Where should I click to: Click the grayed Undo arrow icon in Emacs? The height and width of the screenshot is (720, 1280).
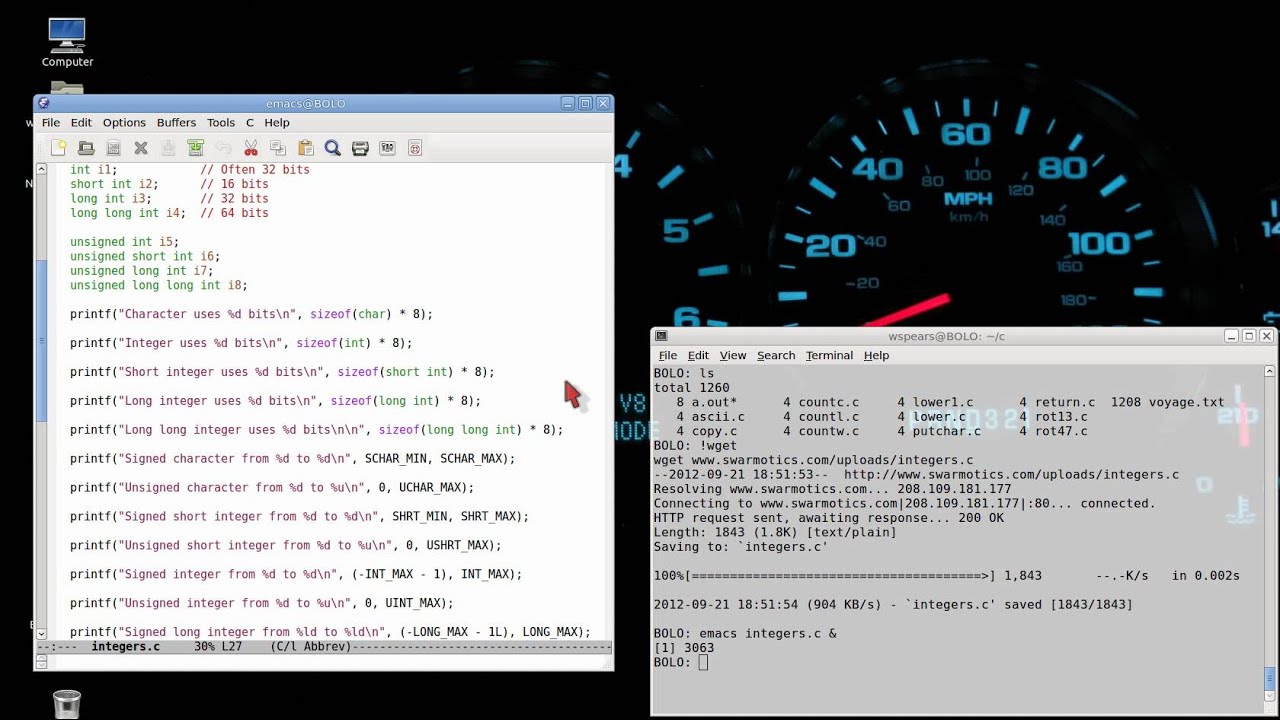223,148
